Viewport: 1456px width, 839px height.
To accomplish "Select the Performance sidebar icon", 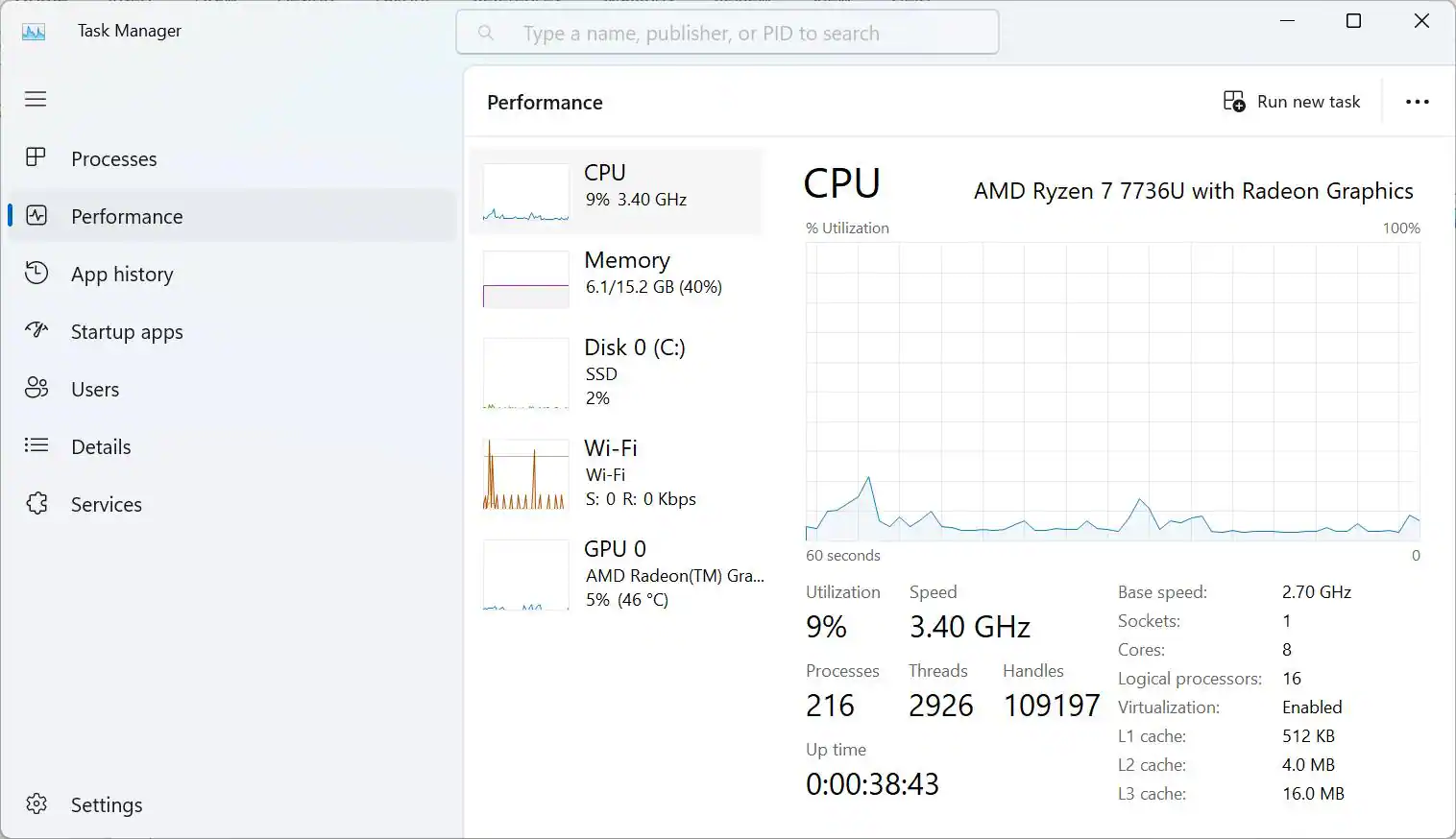I will [36, 216].
